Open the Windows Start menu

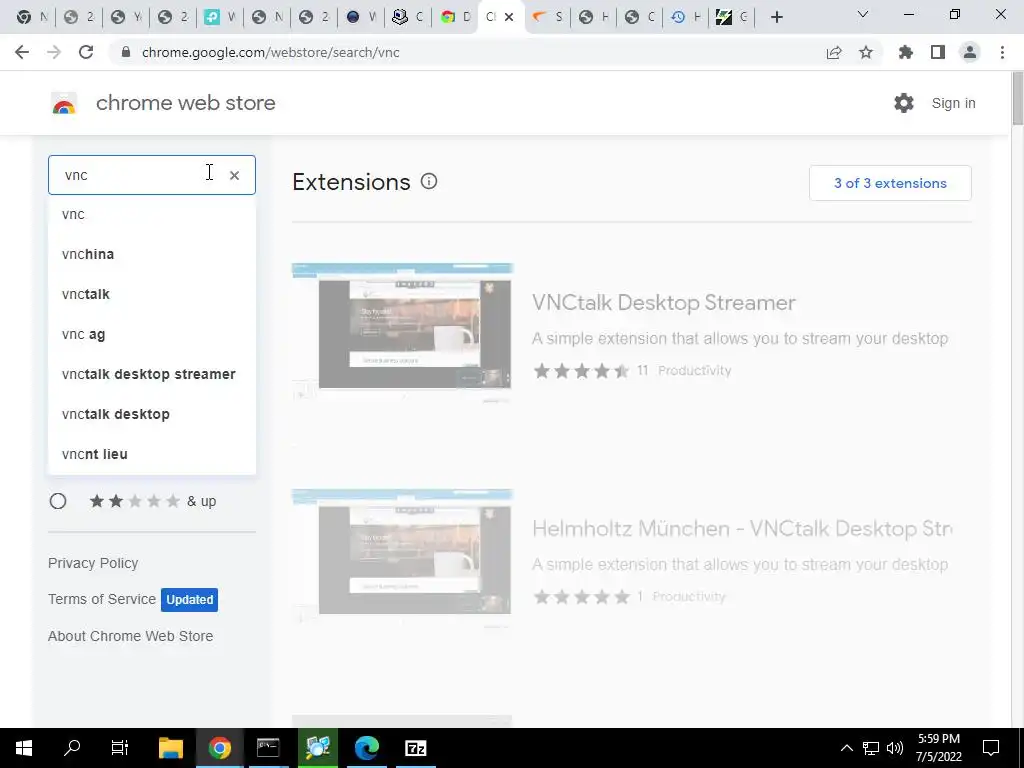pos(24,748)
